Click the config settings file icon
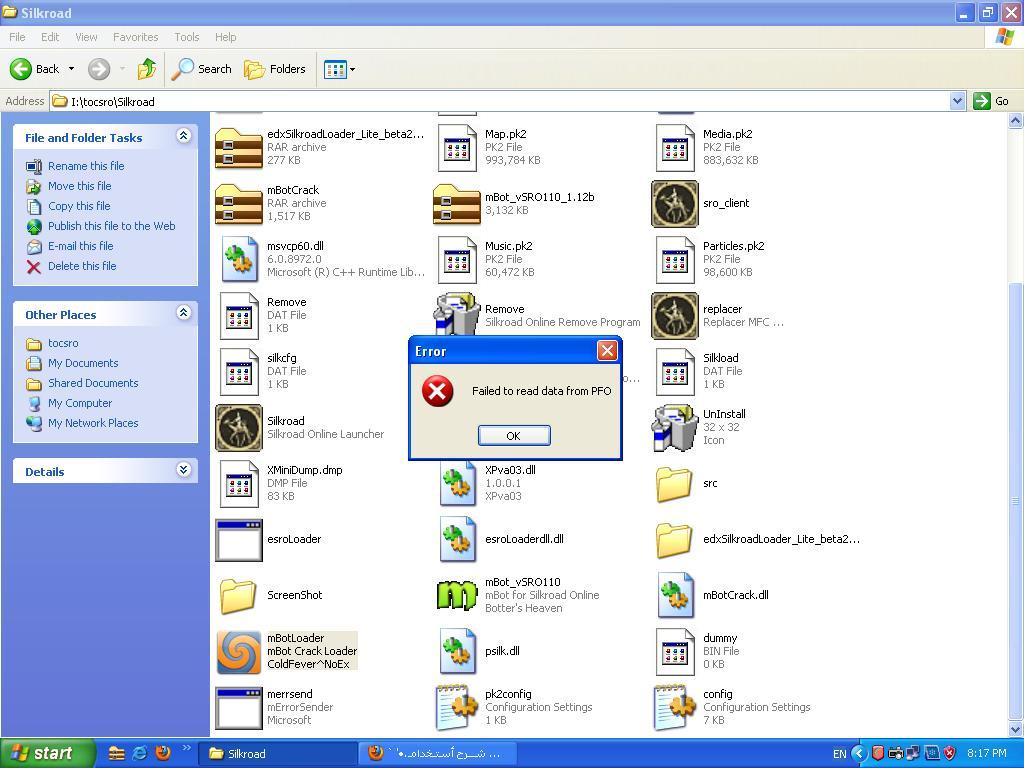Image resolution: width=1024 pixels, height=768 pixels. (675, 708)
